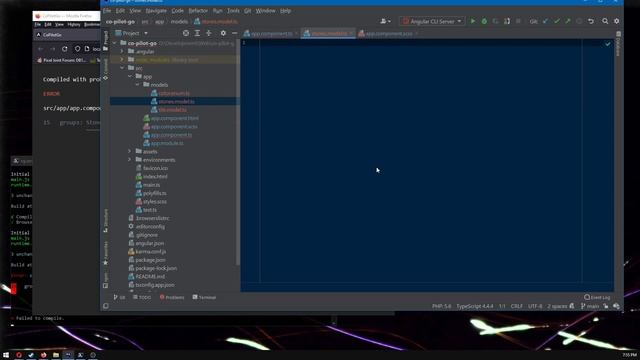Click the main git branch widget

[x=590, y=306]
